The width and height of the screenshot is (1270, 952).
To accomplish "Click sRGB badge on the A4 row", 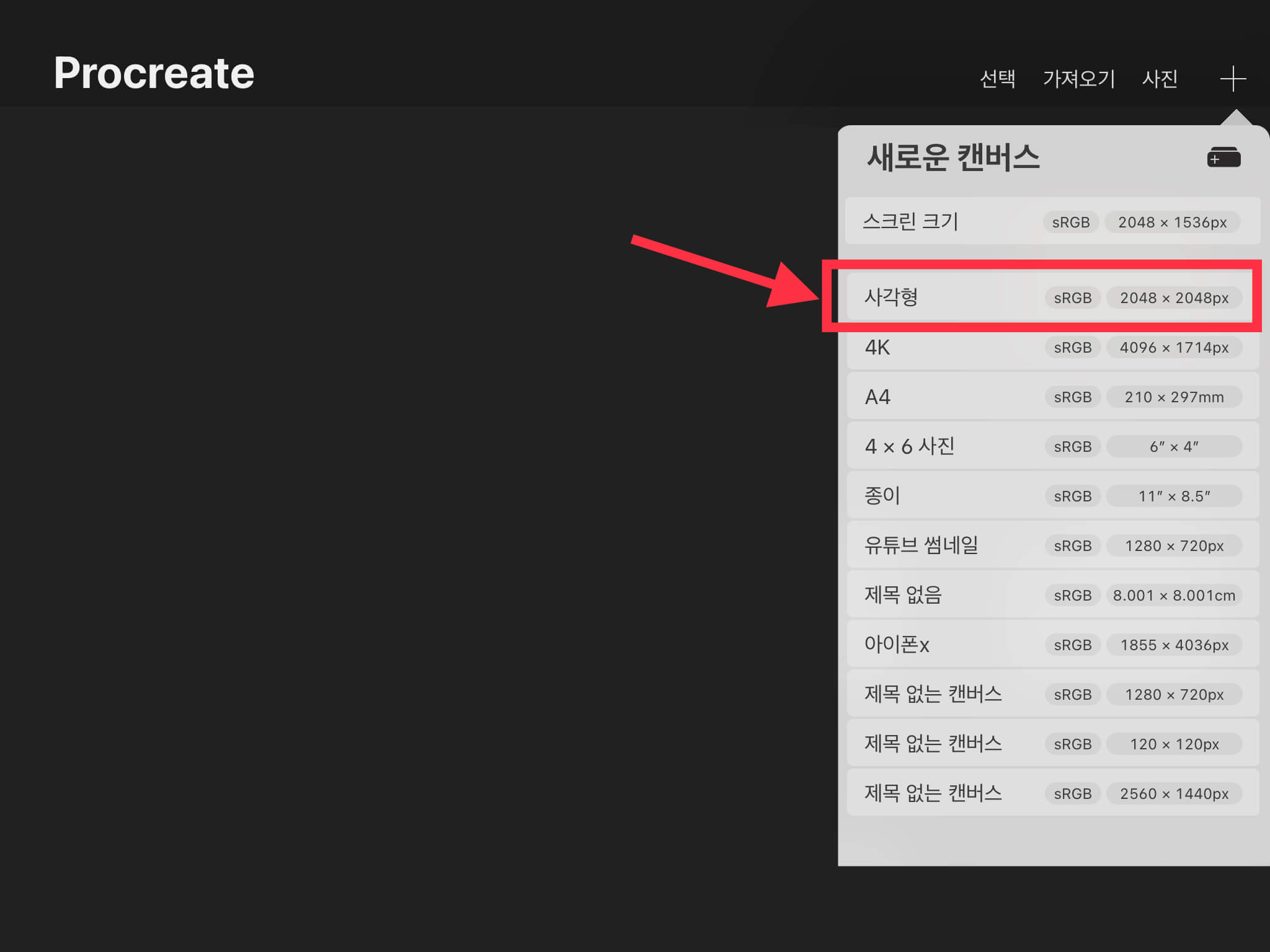I will point(1072,397).
